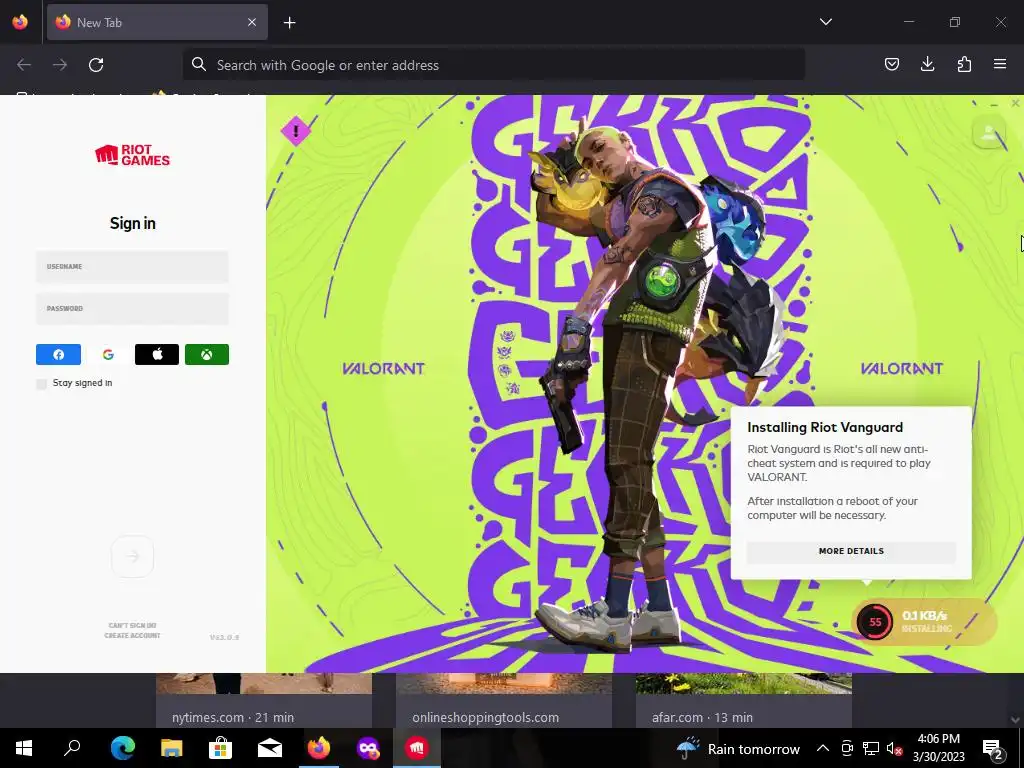Screen dimensions: 1024x768
Task: Open the Firefox Downloads panel
Action: [x=927, y=64]
